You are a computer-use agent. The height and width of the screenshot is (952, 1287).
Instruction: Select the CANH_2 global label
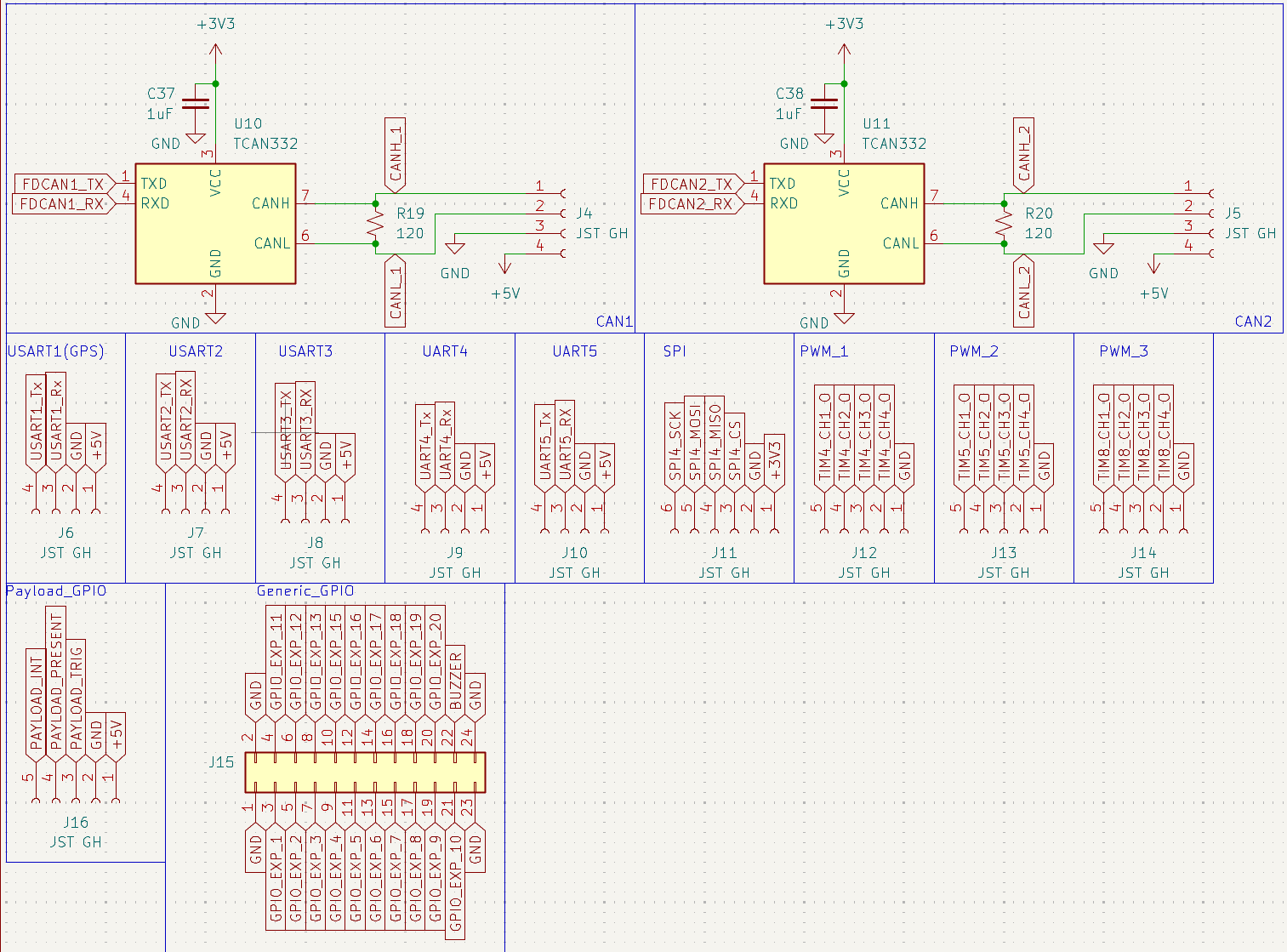pos(1024,156)
